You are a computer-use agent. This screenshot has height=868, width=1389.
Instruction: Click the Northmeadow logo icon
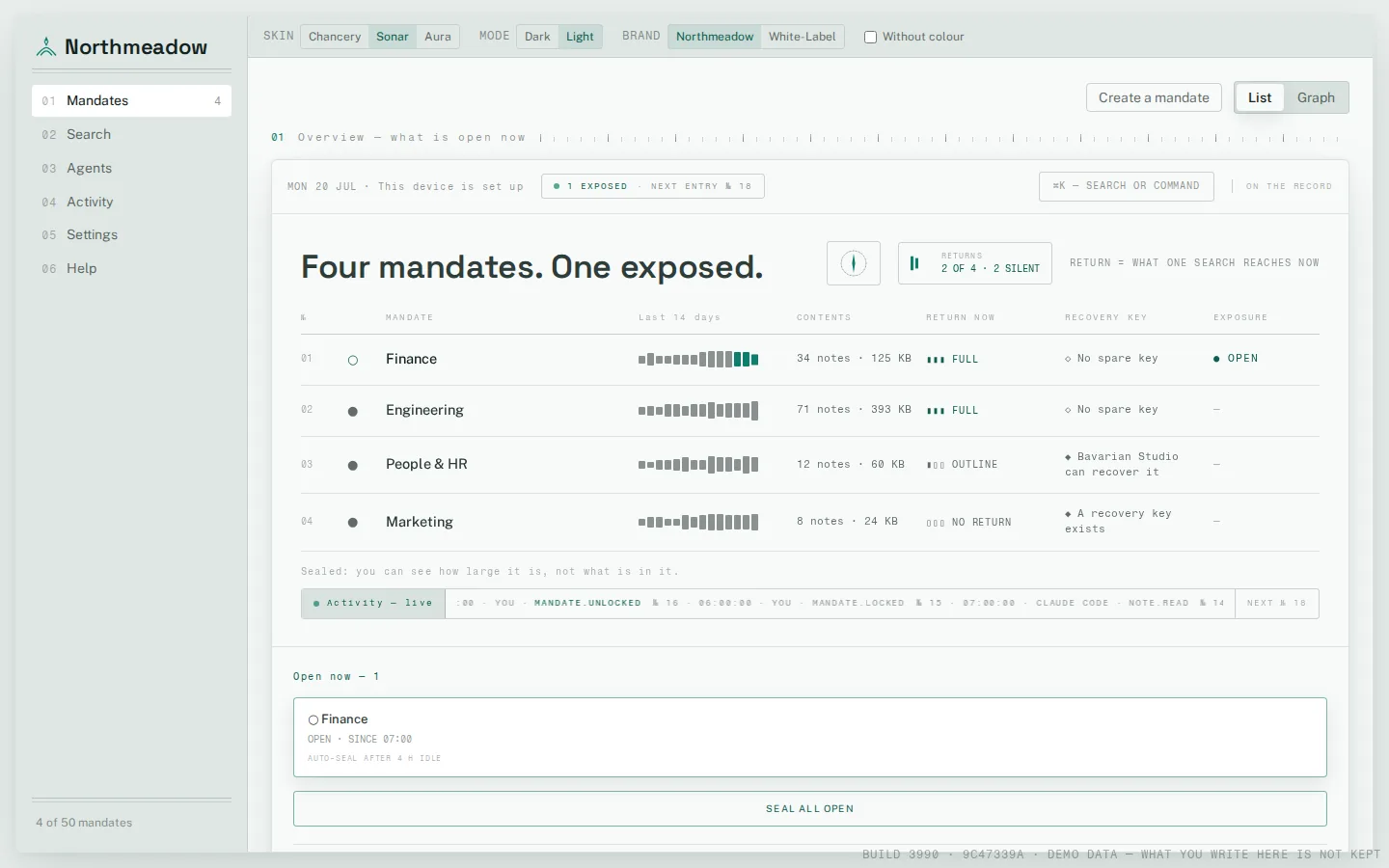45,46
